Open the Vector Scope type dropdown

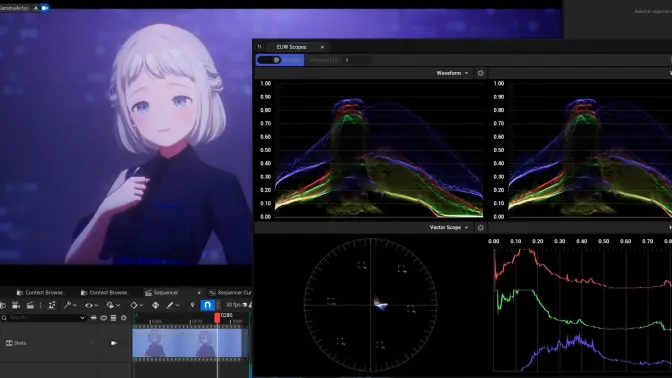pos(449,228)
